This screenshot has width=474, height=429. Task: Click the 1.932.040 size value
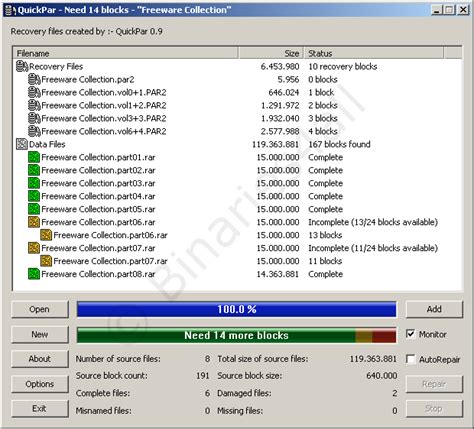coord(280,118)
